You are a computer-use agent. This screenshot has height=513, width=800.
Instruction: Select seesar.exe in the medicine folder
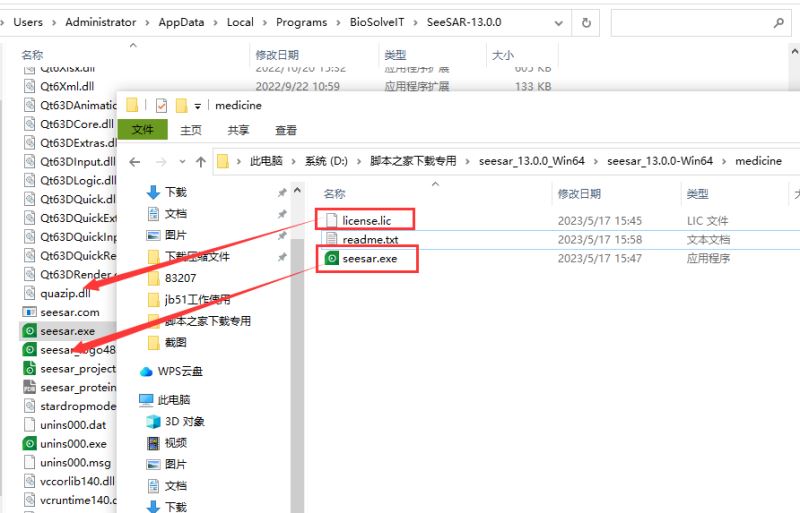point(369,258)
